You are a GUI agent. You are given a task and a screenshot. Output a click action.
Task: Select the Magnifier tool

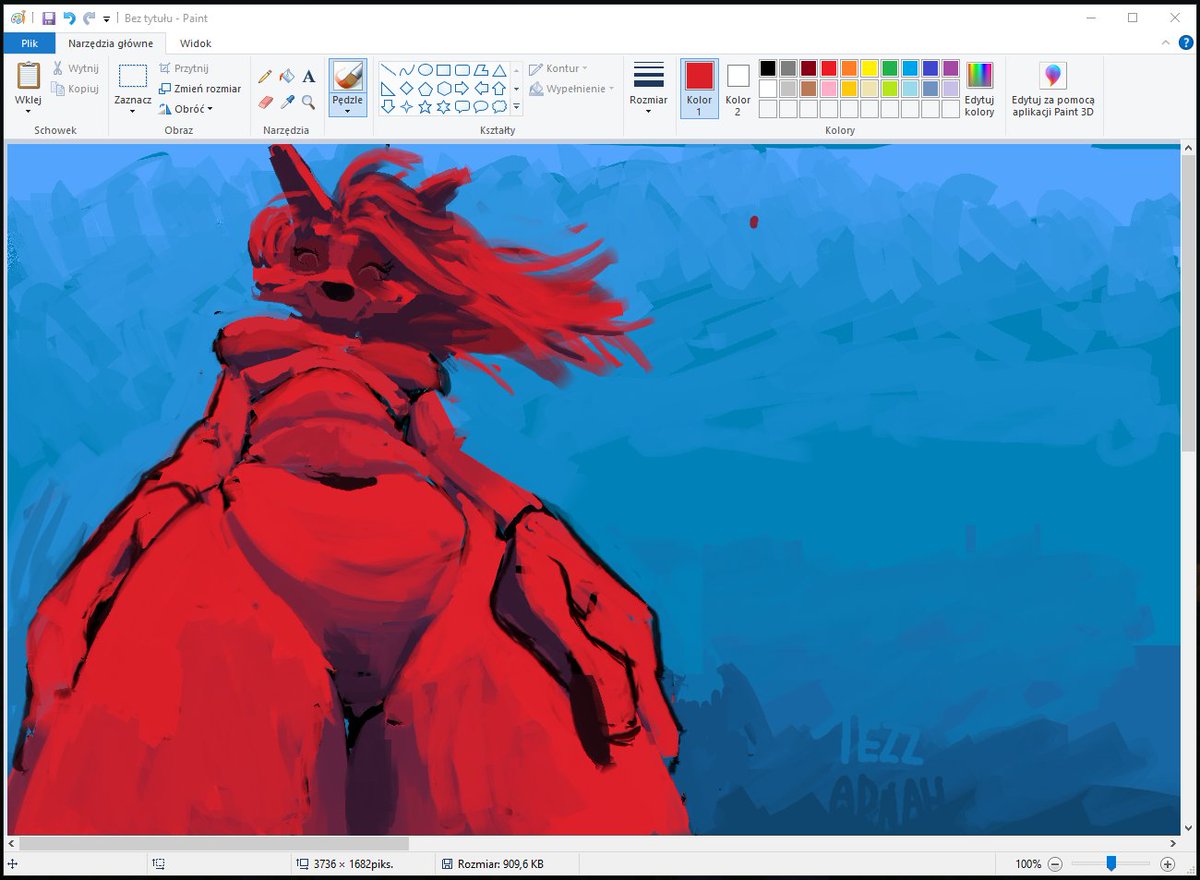308,102
